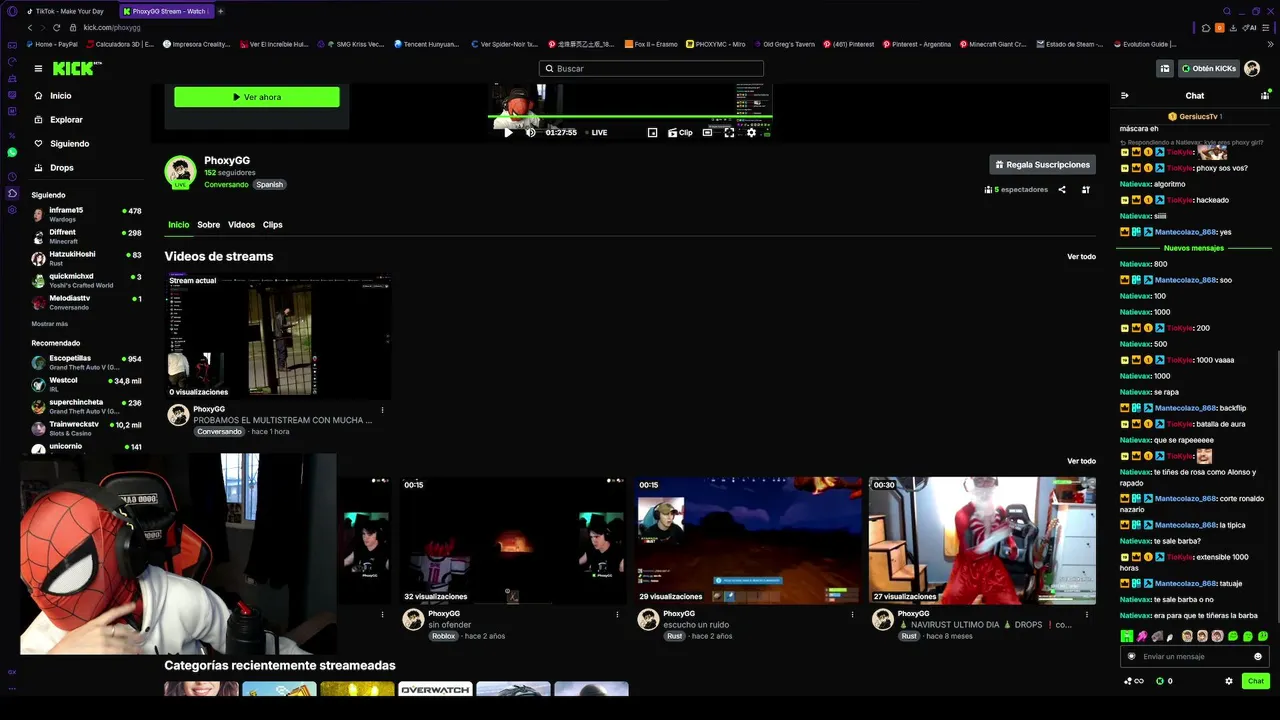Screen dimensions: 1280x720
Task: Open the Kick sidebar hamburger menu
Action: coord(38,69)
